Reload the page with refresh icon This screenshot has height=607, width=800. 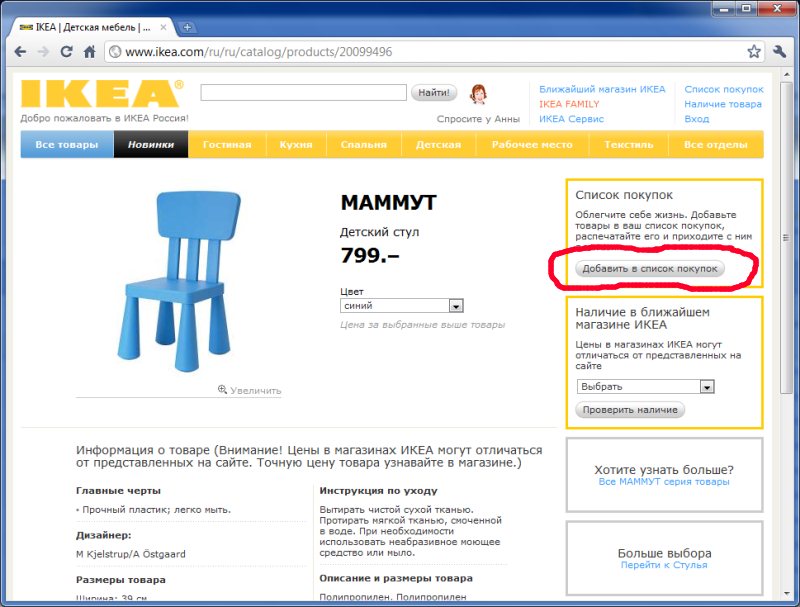click(67, 51)
